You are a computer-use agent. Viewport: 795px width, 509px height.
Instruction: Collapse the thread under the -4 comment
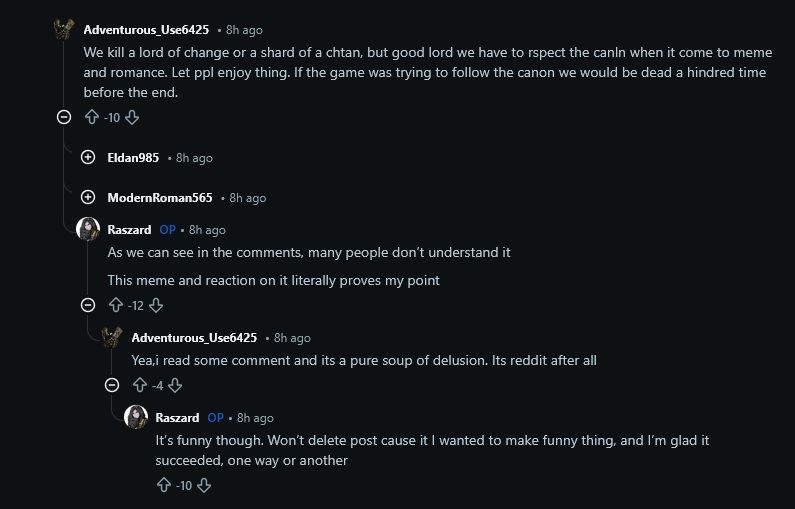(112, 385)
